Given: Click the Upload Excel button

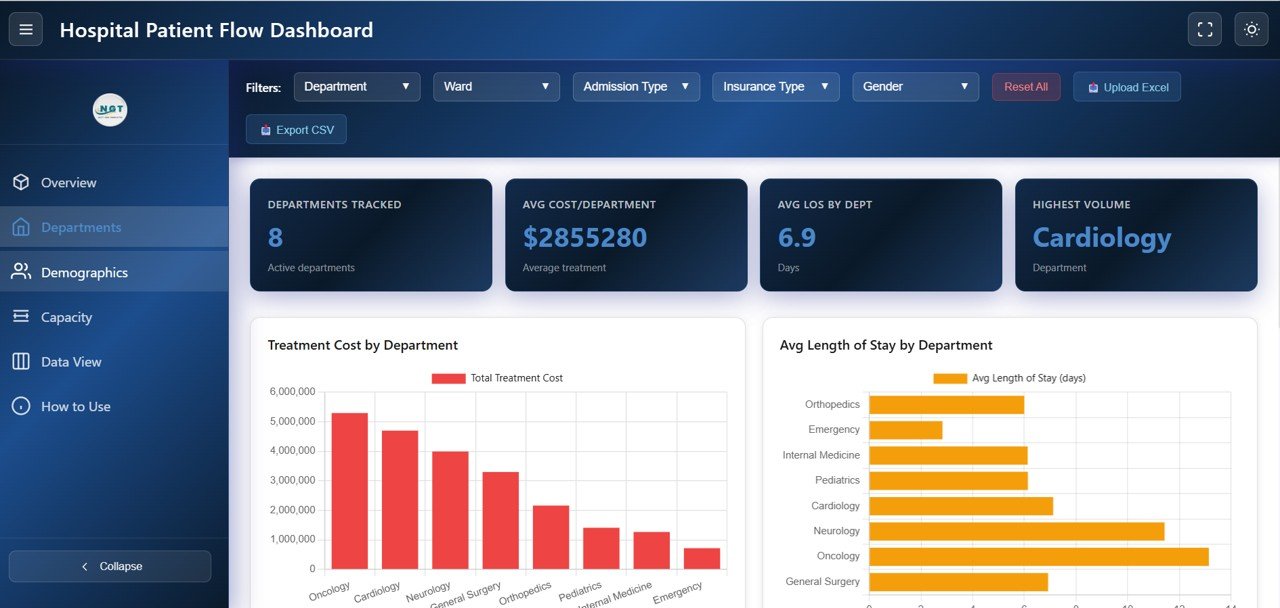Looking at the screenshot, I should coord(1127,87).
